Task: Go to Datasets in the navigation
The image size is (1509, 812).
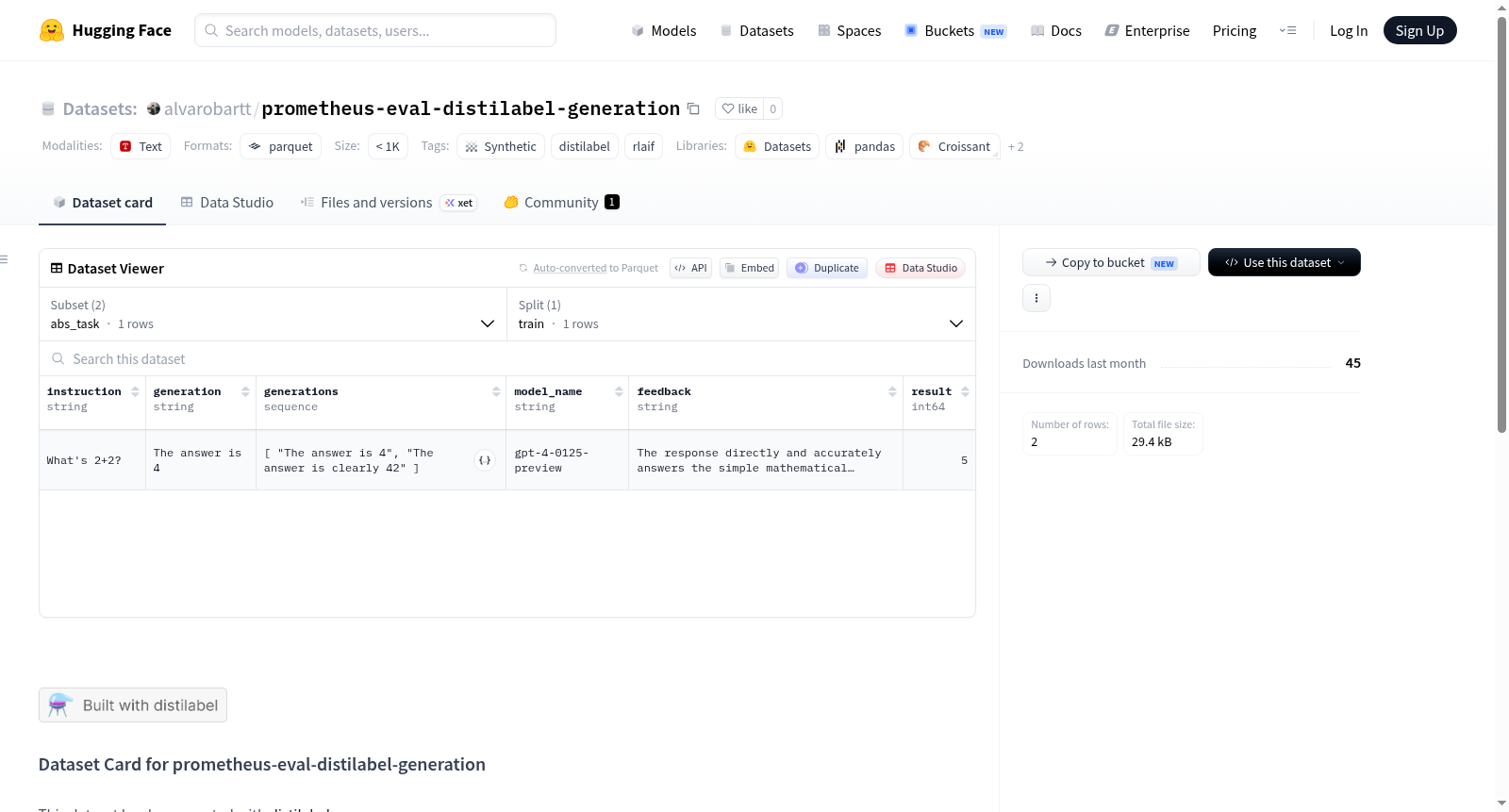Action: (x=757, y=30)
